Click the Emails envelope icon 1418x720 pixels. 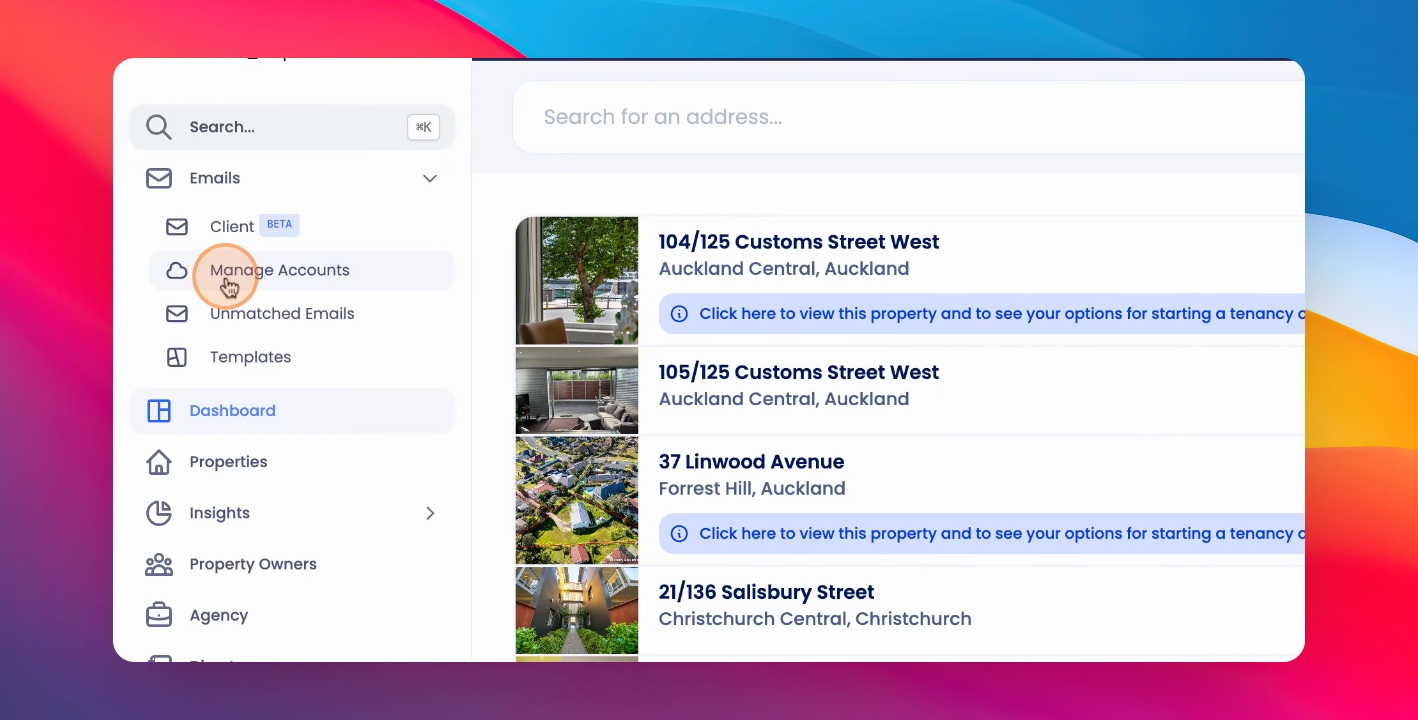point(159,178)
